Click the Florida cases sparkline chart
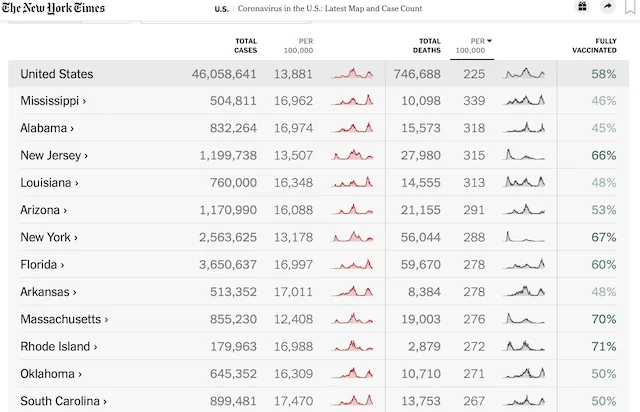 (x=352, y=265)
